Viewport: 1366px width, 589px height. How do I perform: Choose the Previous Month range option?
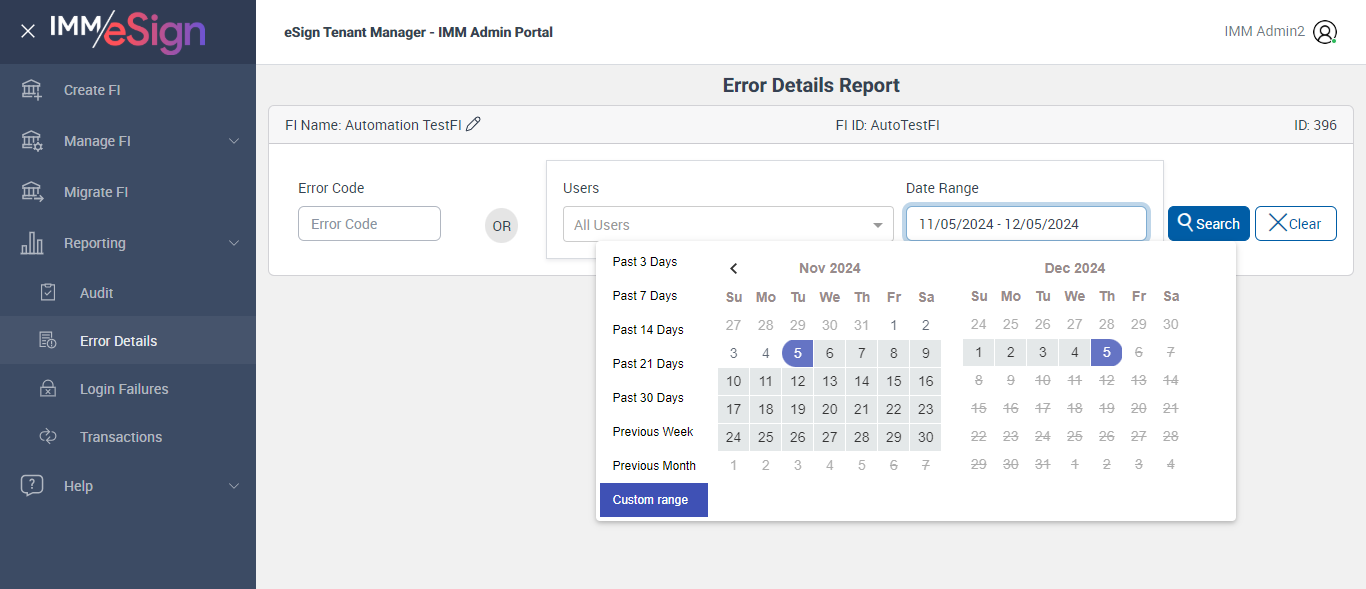tap(654, 466)
